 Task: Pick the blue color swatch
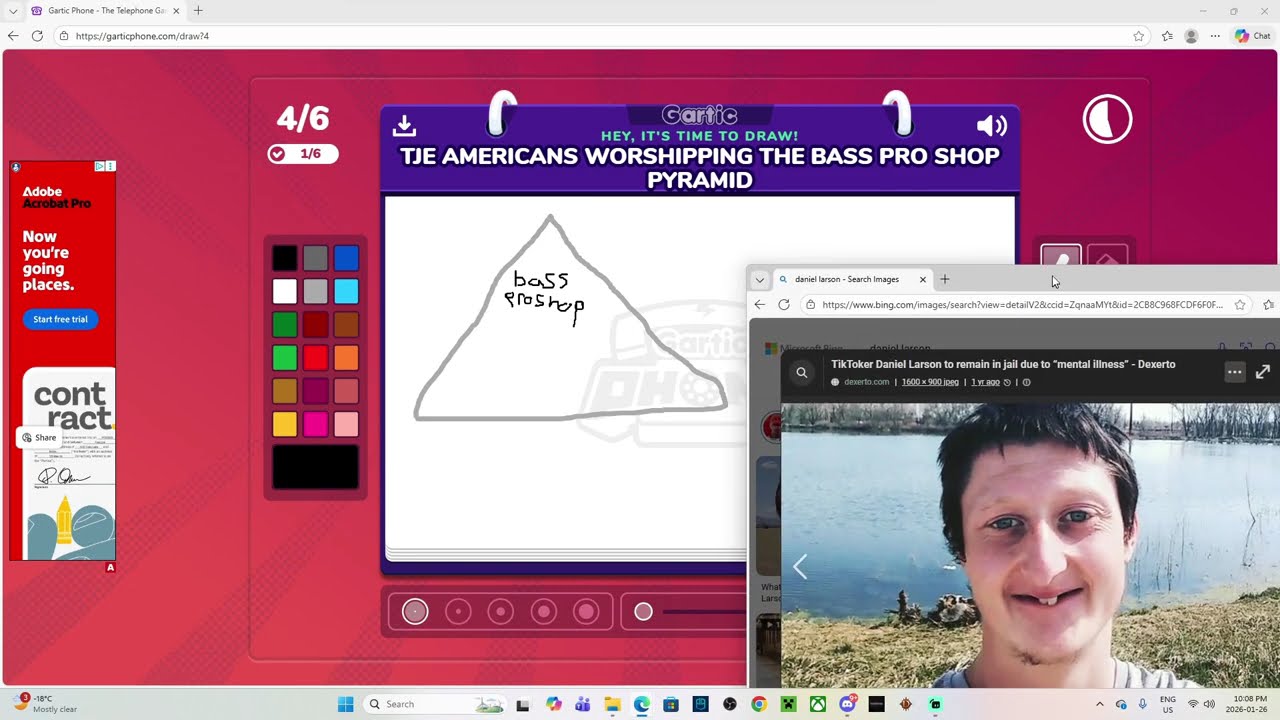tap(346, 258)
